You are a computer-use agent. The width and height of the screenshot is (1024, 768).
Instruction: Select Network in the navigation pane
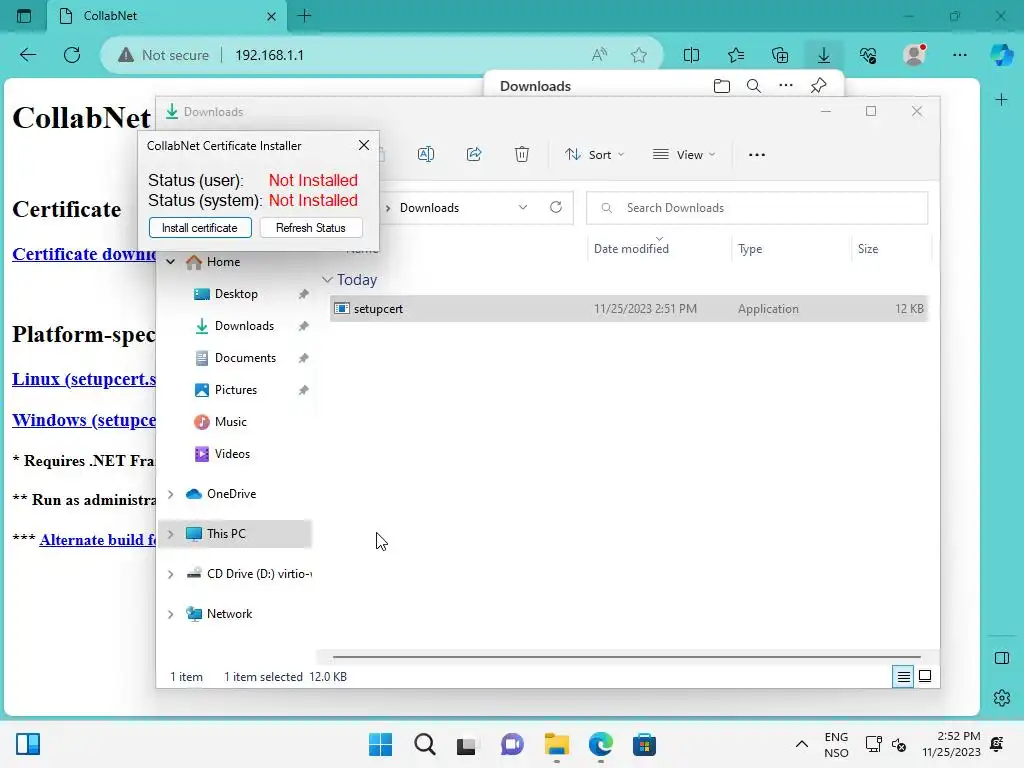[229, 614]
